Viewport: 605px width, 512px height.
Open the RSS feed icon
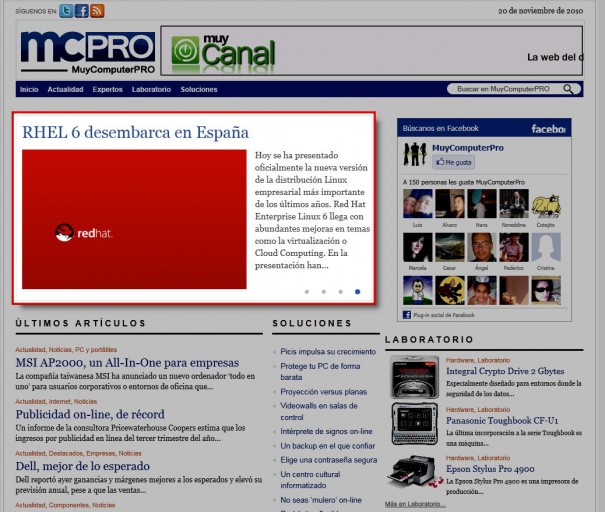[x=97, y=11]
